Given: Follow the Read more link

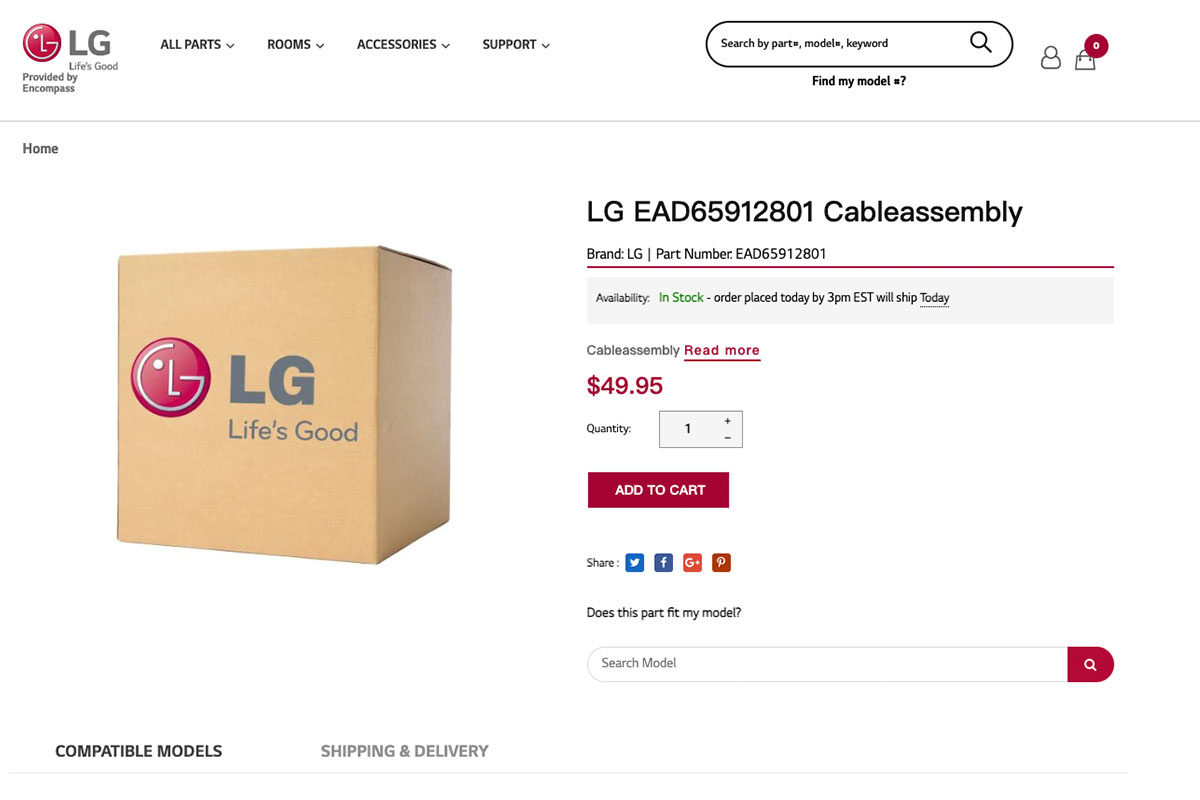Looking at the screenshot, I should point(722,351).
